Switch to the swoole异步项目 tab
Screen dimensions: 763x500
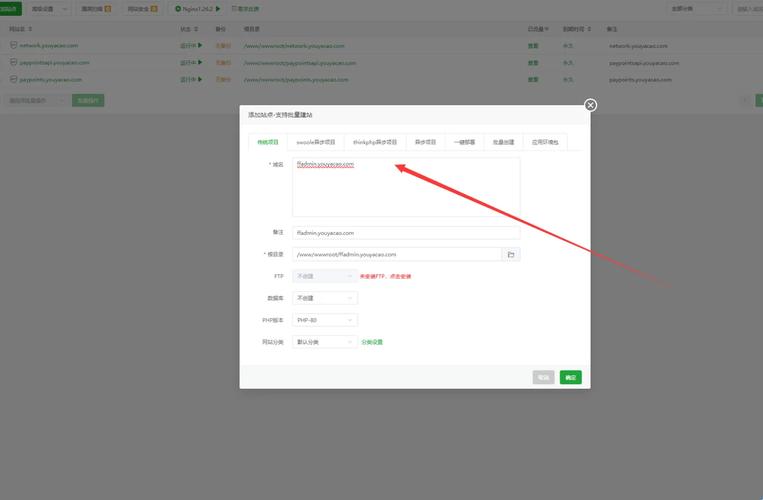[316, 142]
